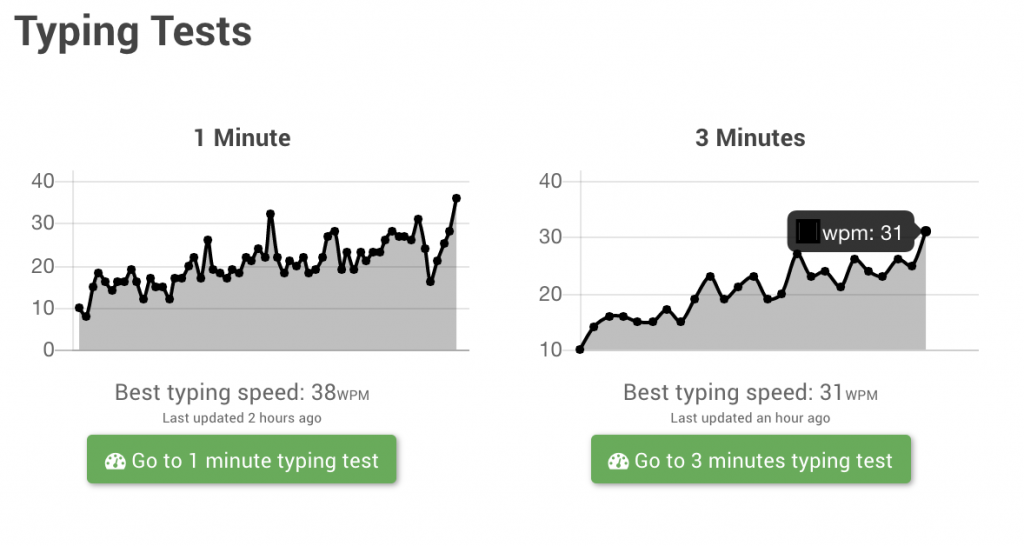Click the "Typing Tests" heading
The width and height of the screenshot is (1024, 546).
tap(133, 32)
